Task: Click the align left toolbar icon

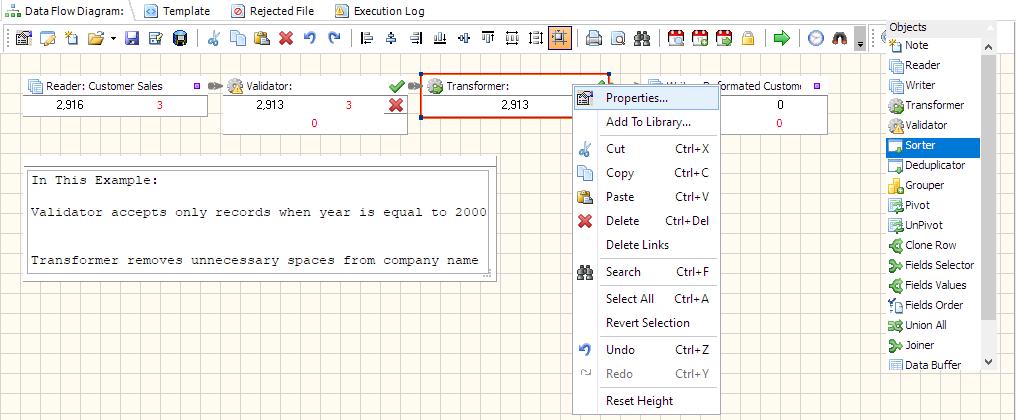Action: click(x=367, y=39)
